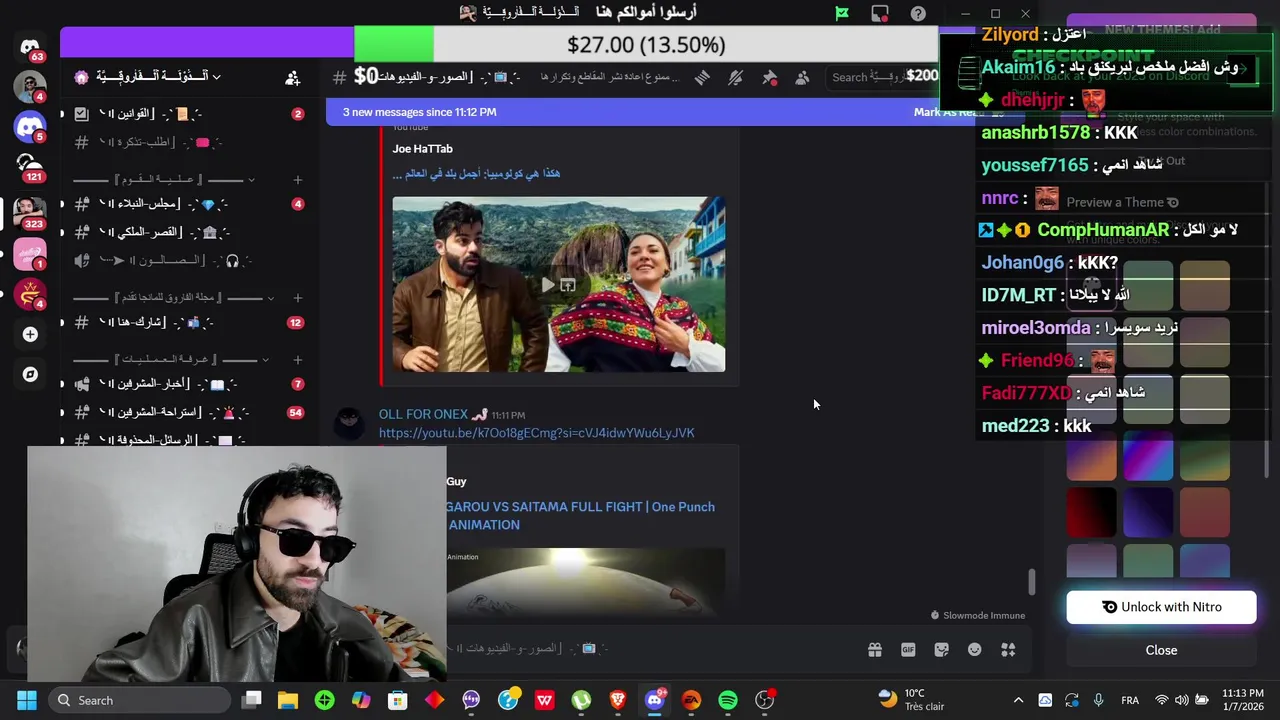Open the القصر-الملكي channel
The width and height of the screenshot is (1280, 720).
pos(190,232)
